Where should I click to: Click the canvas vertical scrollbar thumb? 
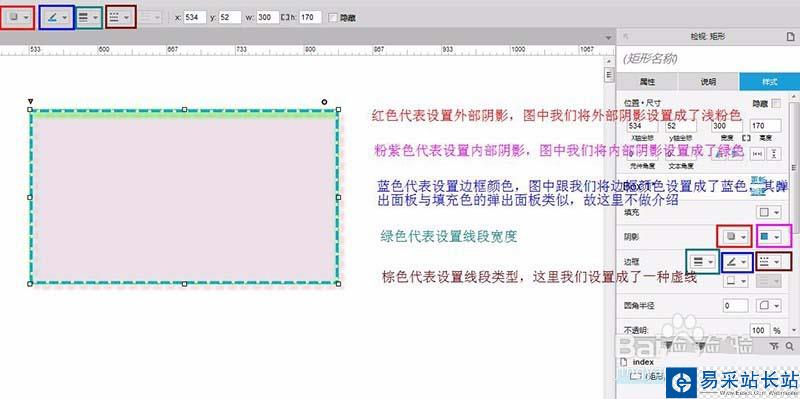608,75
